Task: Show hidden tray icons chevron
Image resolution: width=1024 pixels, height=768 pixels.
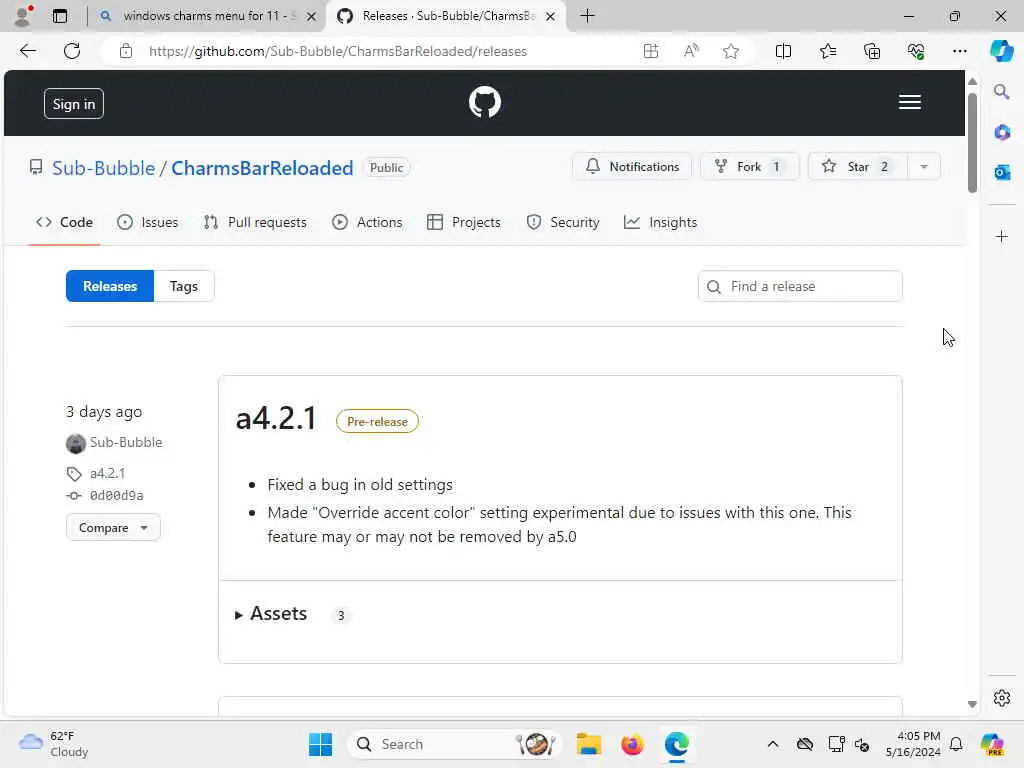Action: point(773,744)
